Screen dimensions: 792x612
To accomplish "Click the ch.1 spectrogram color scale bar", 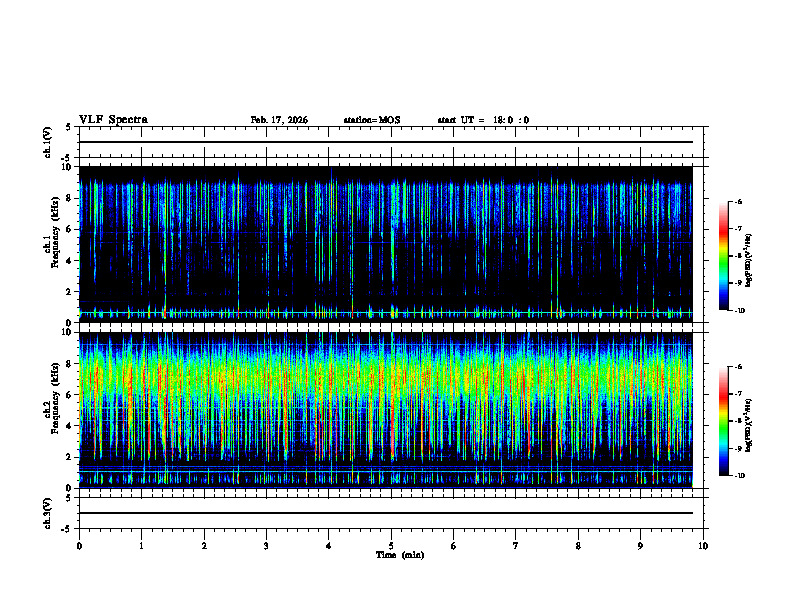I will tap(724, 256).
